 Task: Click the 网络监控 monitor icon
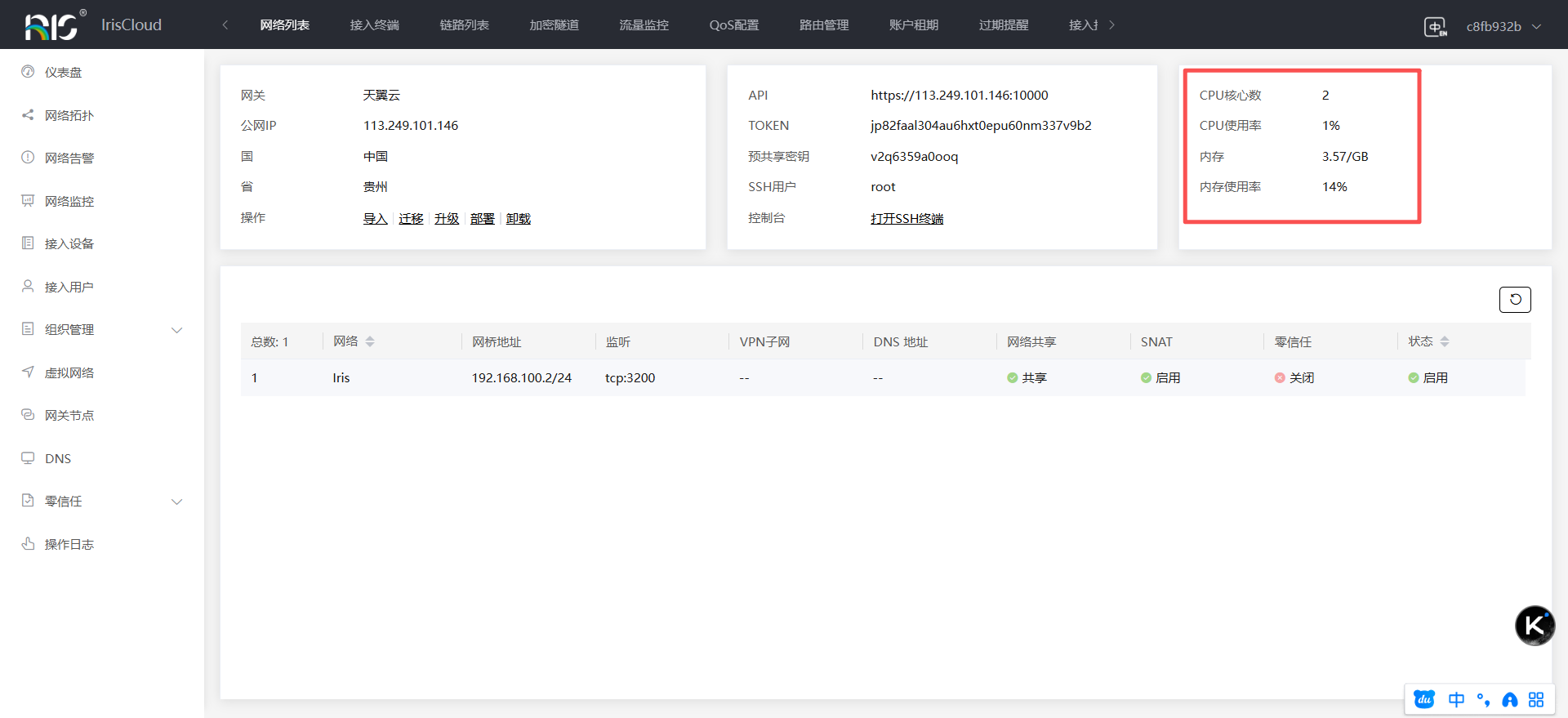28,201
